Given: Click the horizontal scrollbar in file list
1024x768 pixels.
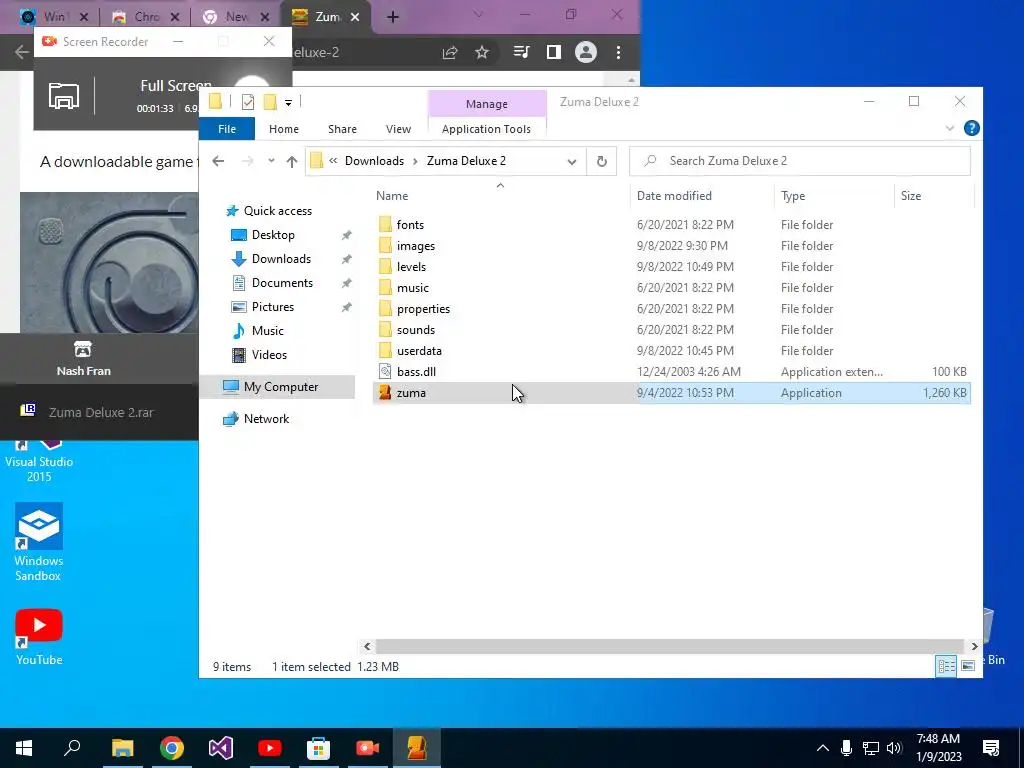Looking at the screenshot, I should [670, 646].
